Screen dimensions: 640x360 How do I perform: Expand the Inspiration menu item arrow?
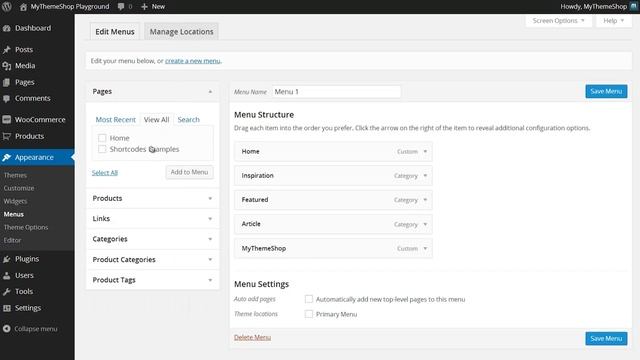425,176
